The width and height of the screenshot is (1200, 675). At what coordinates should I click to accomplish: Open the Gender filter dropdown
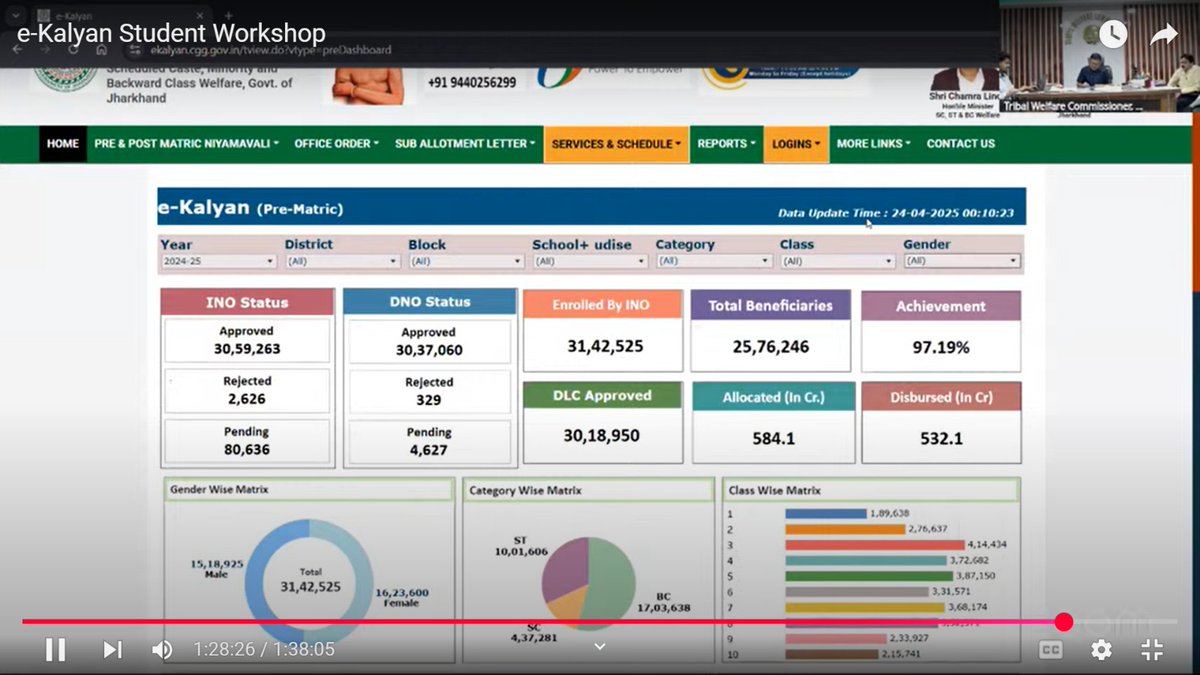pyautogui.click(x=961, y=261)
